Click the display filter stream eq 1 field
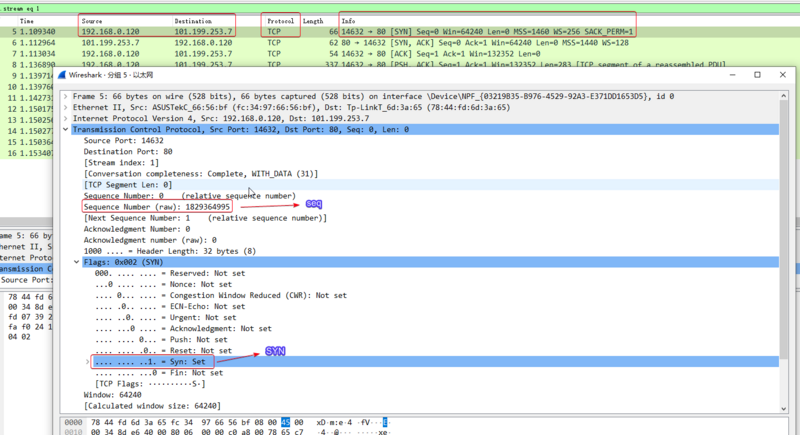 tap(400, 8)
